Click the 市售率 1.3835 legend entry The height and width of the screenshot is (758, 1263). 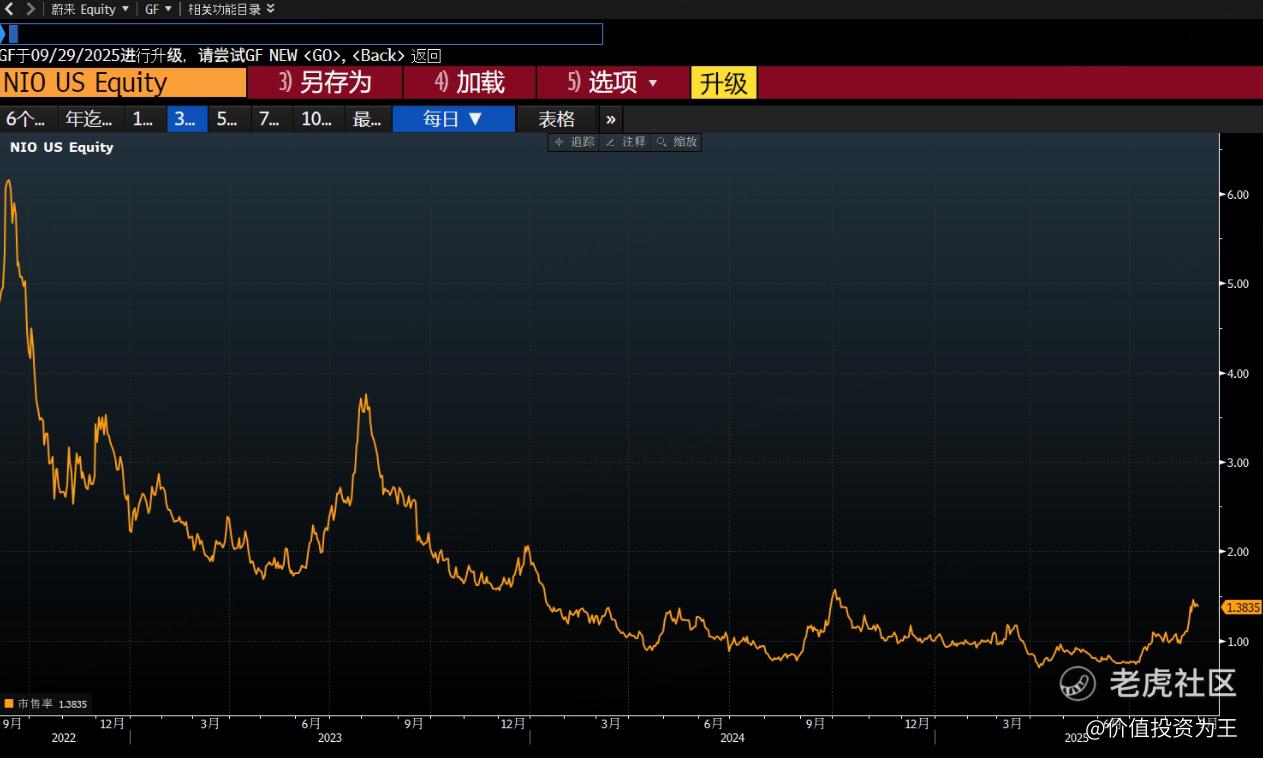point(46,704)
